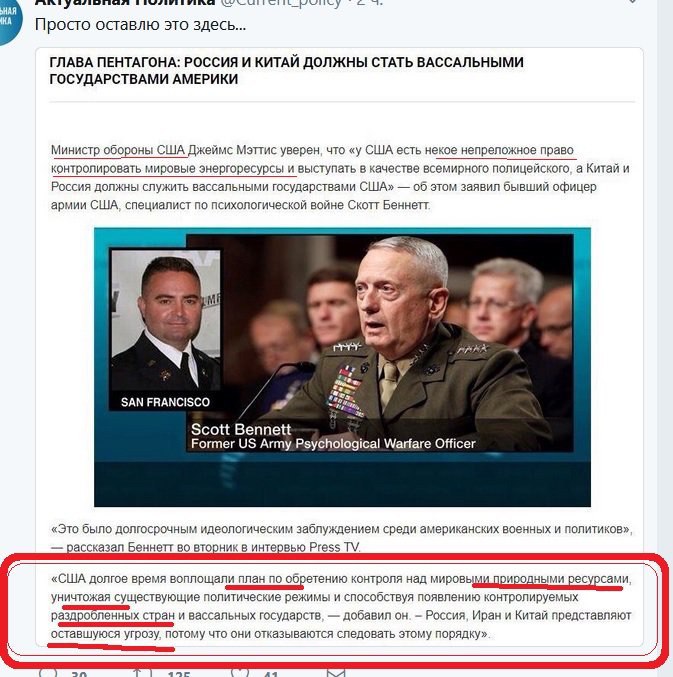673x677 pixels.
Task: Click the headline 'ГЛАВА ПЕНТАГОНА: РОССИЯ И КИТАЙ'
Action: coord(286,71)
